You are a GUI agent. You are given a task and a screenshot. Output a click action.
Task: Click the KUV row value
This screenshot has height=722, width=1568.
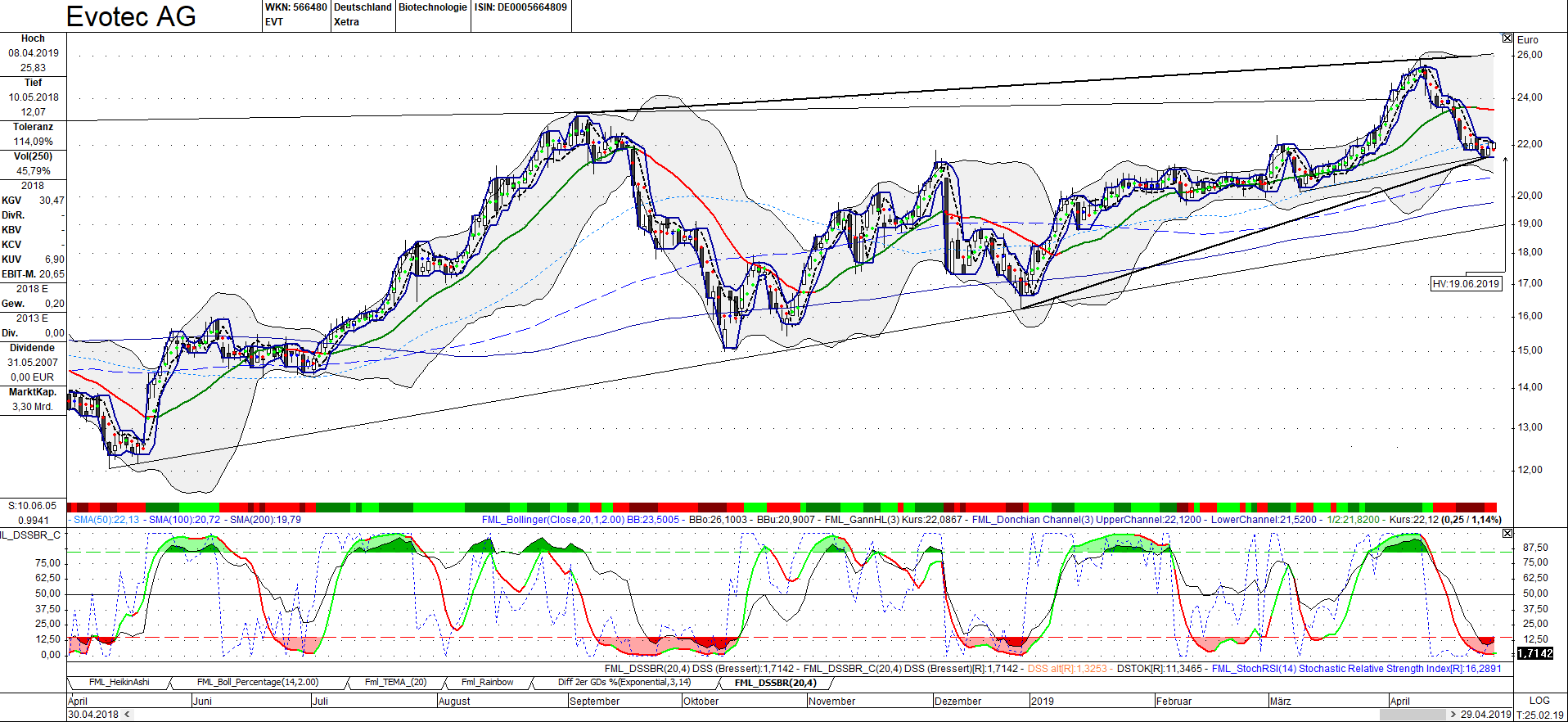click(x=55, y=259)
